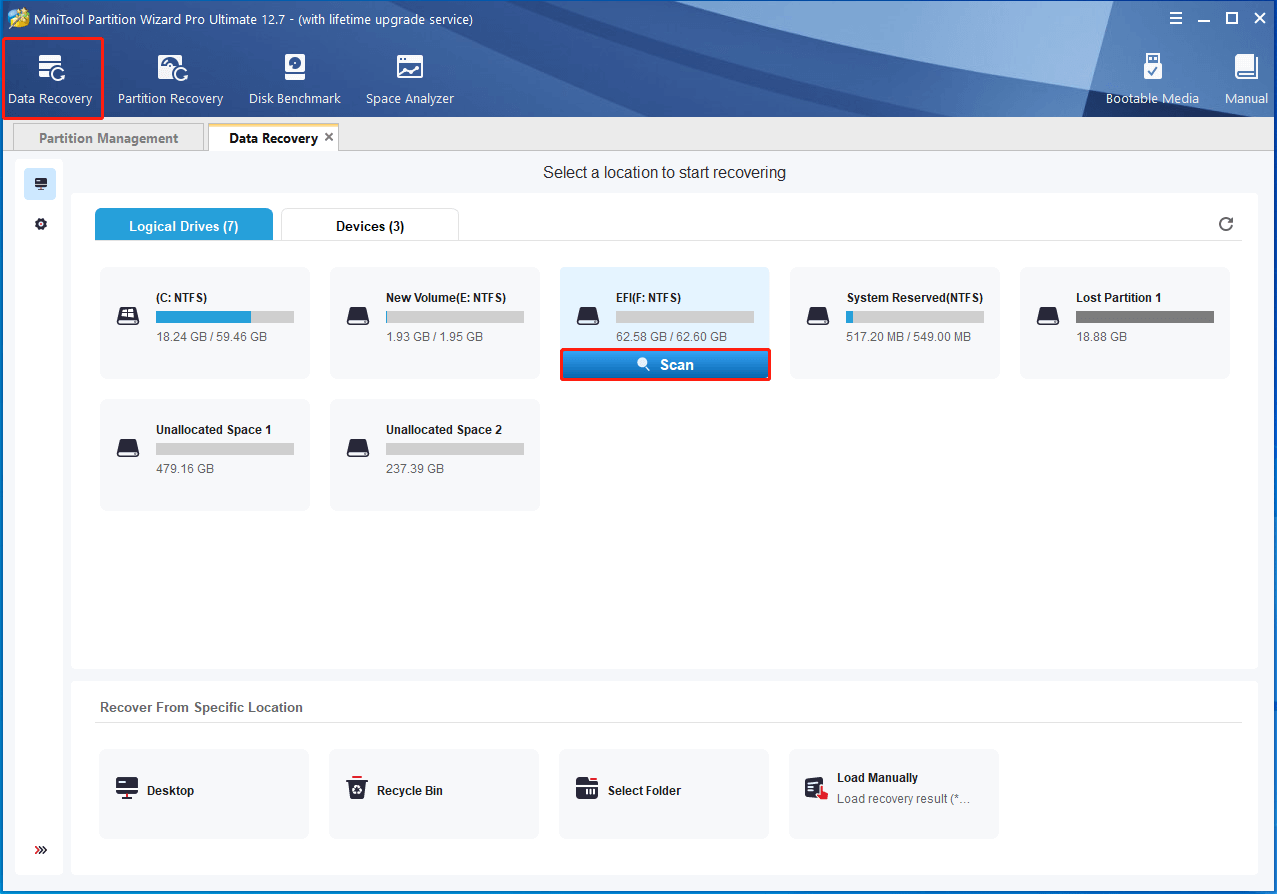Image resolution: width=1277 pixels, height=894 pixels.
Task: Select System Reserved NTFS partition
Action: (x=895, y=323)
